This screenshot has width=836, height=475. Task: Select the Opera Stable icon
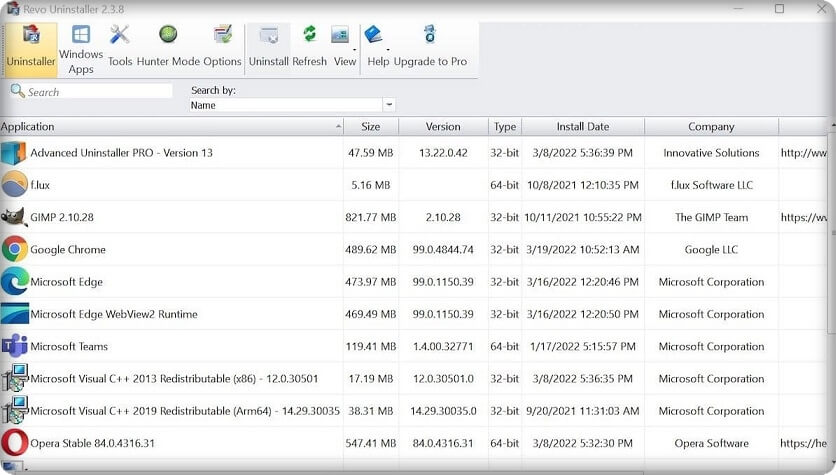[x=14, y=443]
